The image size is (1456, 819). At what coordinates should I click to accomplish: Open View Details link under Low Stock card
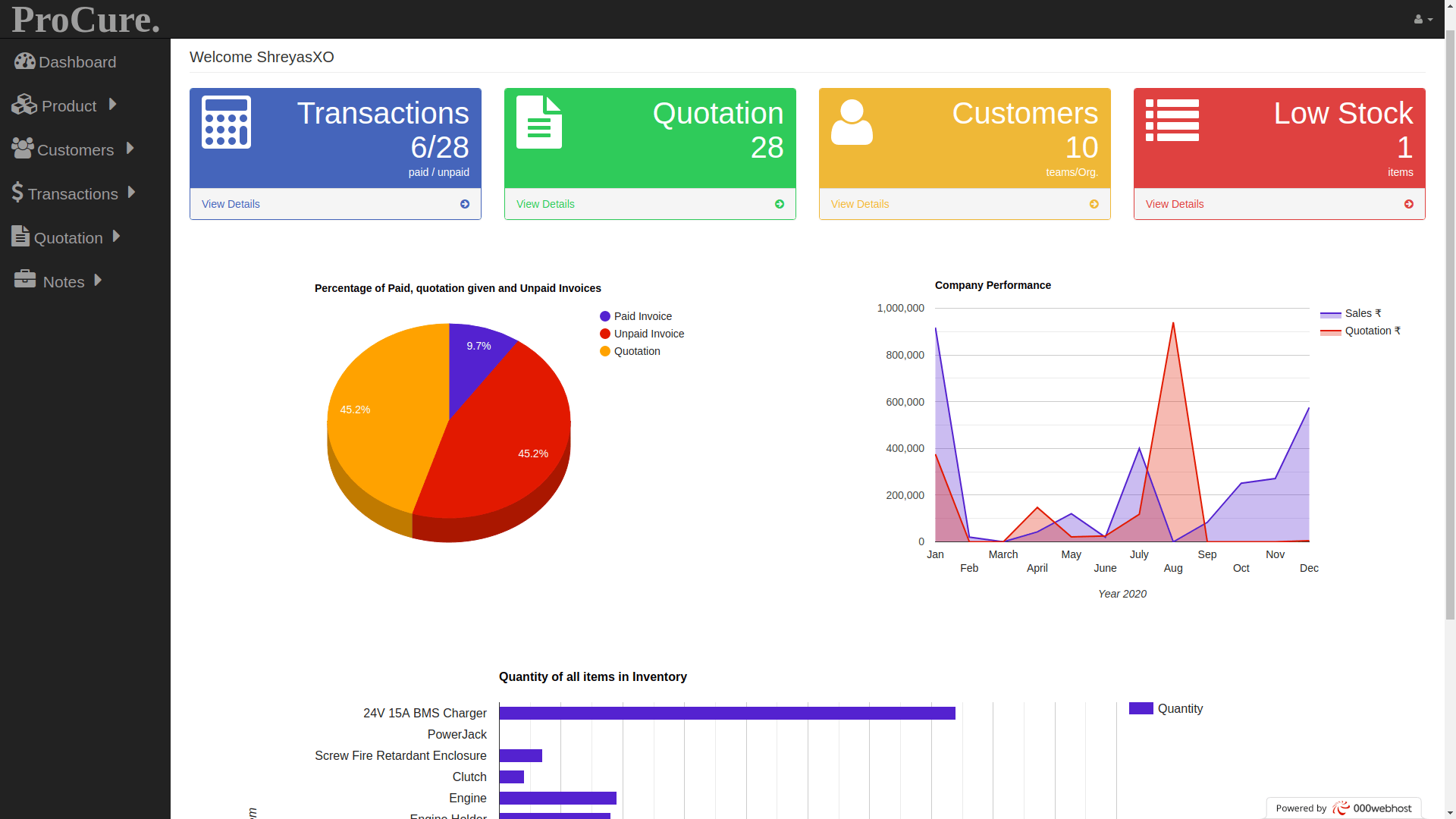click(x=1174, y=204)
